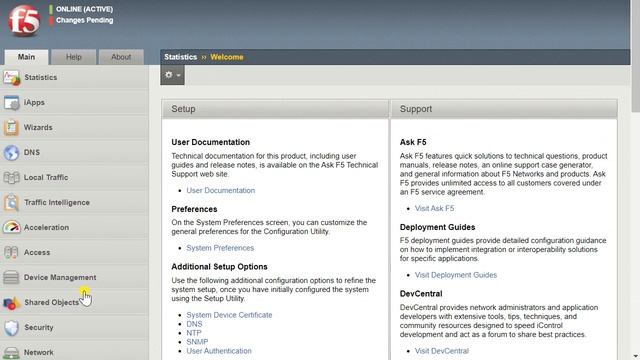Viewport: 640px width, 360px height.
Task: Open the DNS setup option link
Action: click(x=194, y=324)
